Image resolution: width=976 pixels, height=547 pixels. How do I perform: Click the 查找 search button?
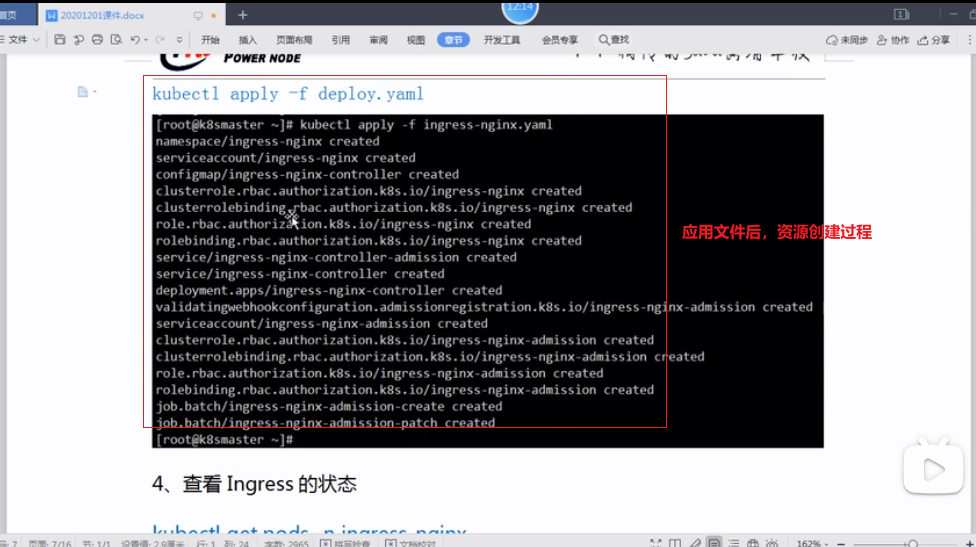pos(614,40)
